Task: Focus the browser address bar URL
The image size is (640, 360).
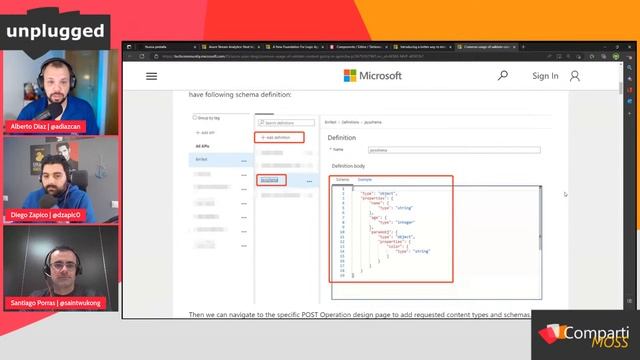Action: click(292, 56)
